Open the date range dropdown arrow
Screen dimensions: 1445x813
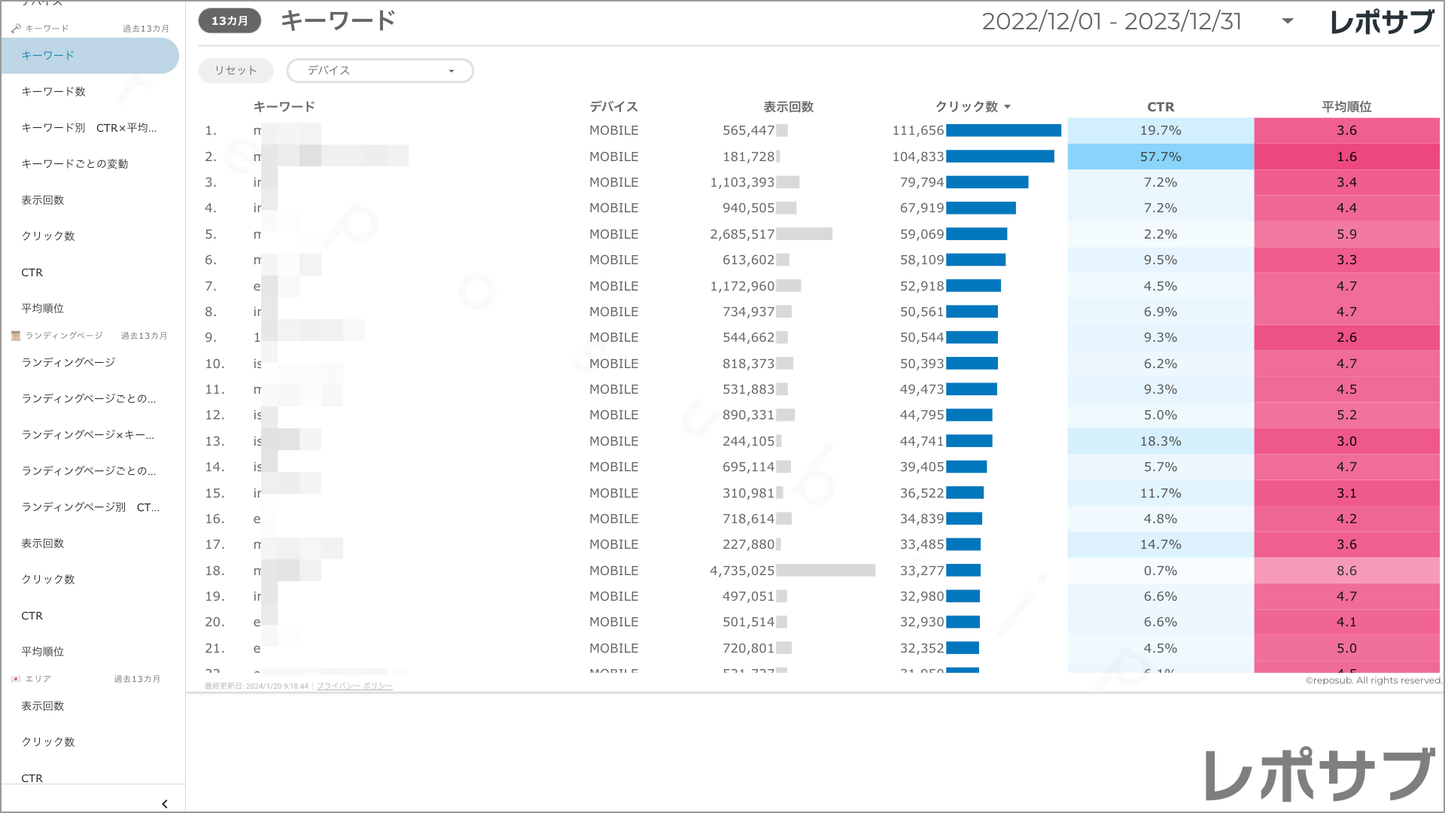pyautogui.click(x=1287, y=21)
